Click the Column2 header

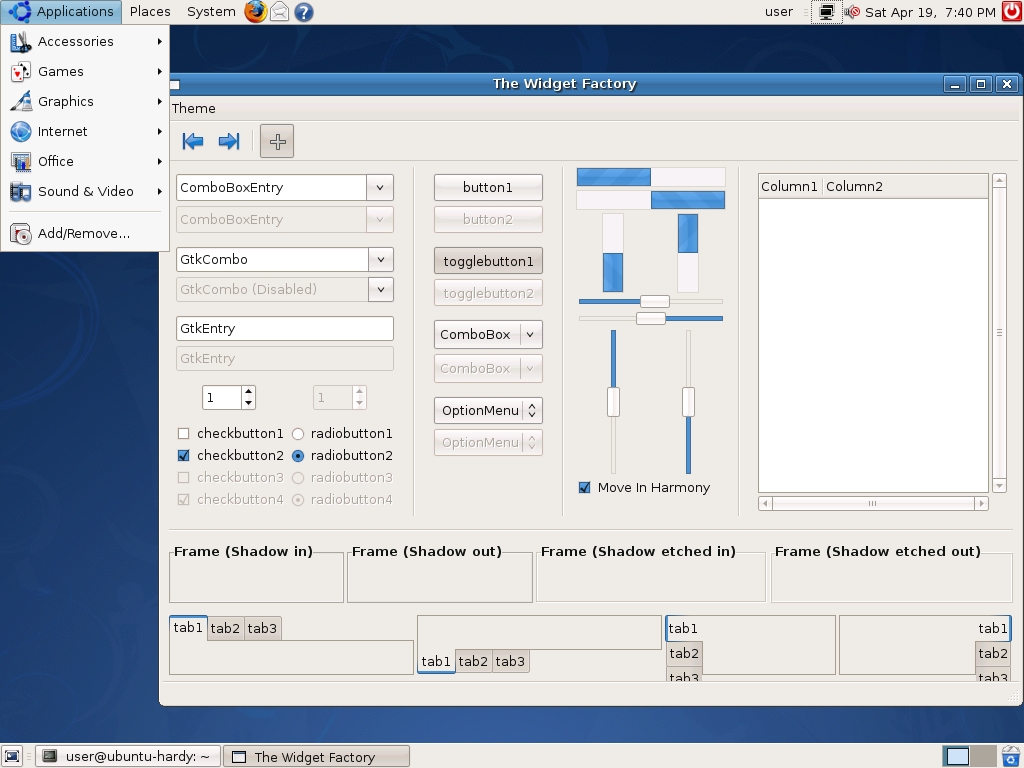904,187
